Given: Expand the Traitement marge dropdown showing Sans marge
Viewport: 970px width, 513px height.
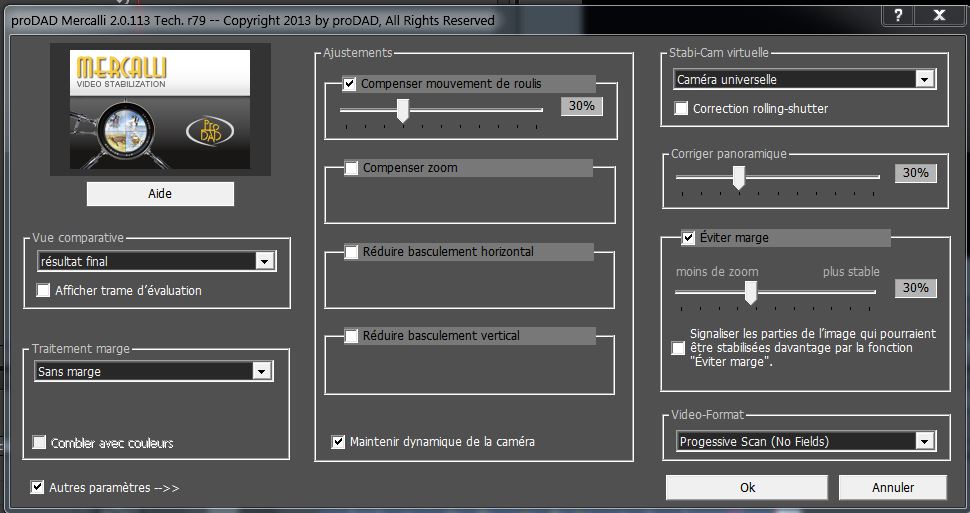Looking at the screenshot, I should pos(154,371).
